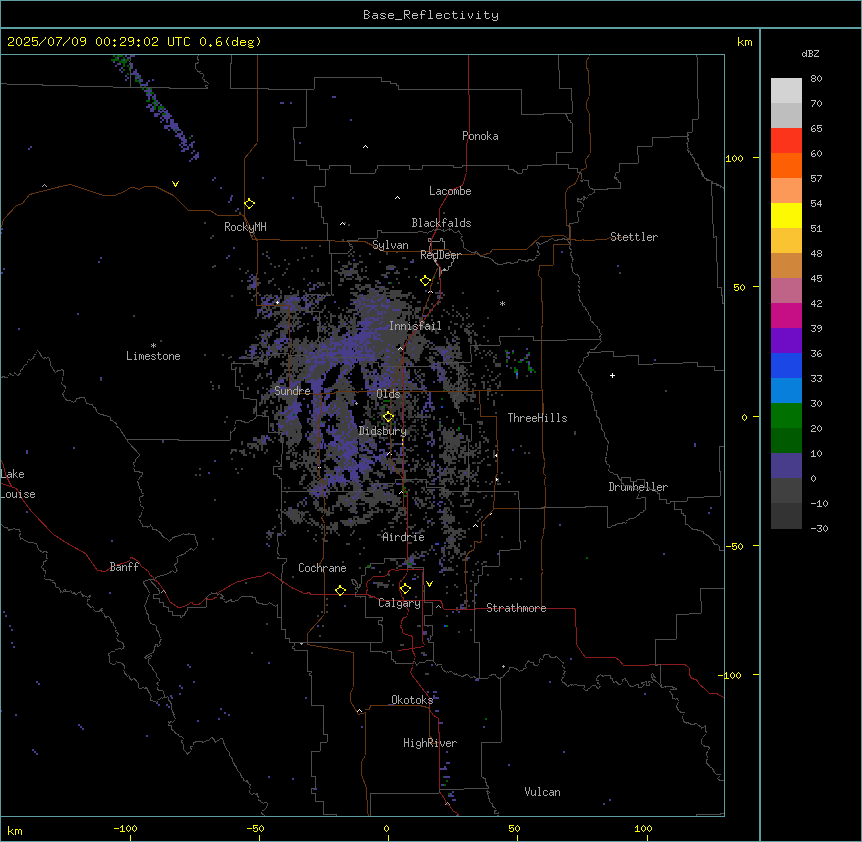Select the light gray 80–70 dBZ legend color
Viewport: 862px width, 842px height.
pyautogui.click(x=786, y=91)
